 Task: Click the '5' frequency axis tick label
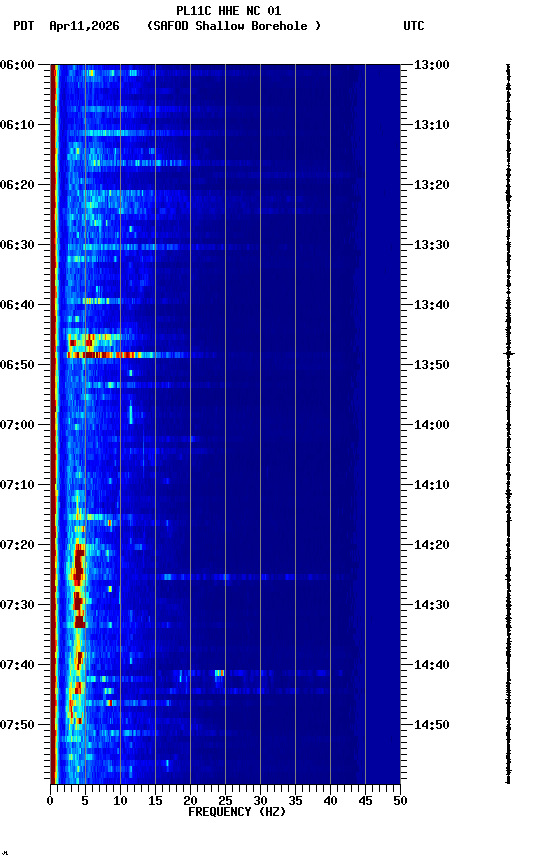point(85,801)
